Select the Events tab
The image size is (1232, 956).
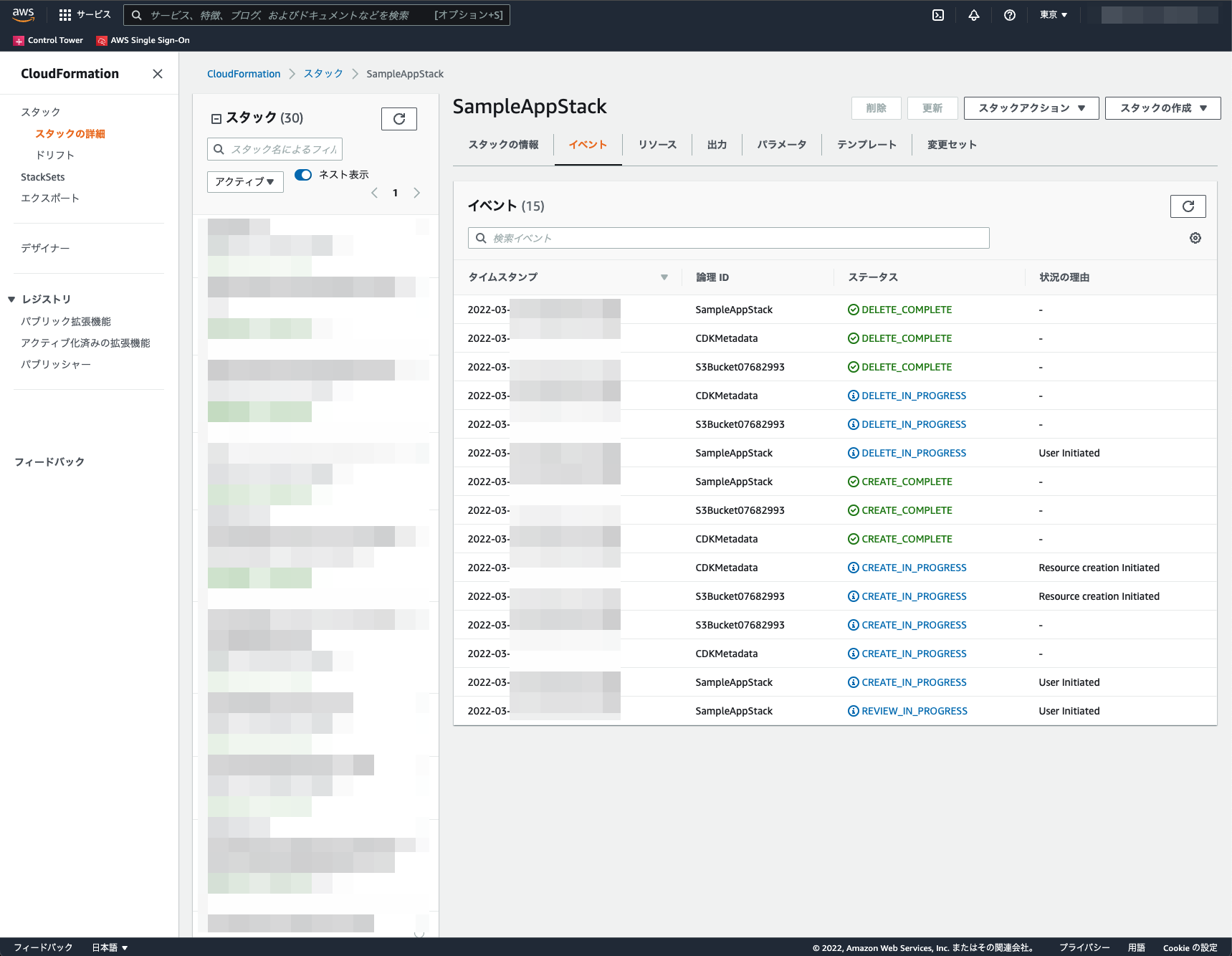(588, 145)
